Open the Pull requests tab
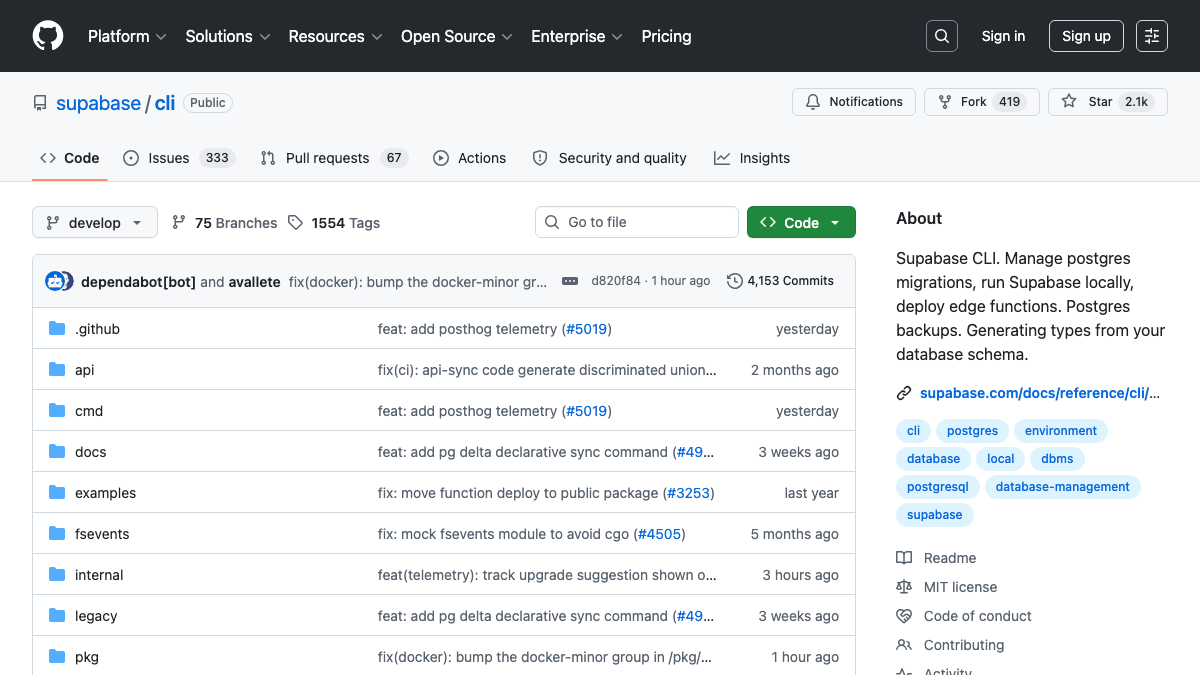 pyautogui.click(x=327, y=158)
